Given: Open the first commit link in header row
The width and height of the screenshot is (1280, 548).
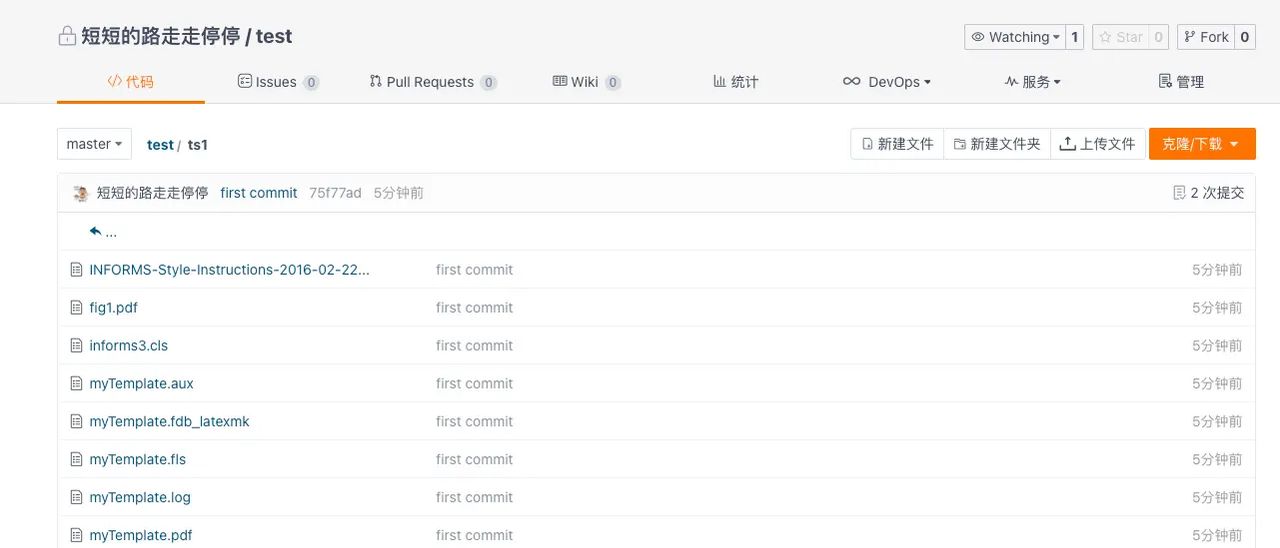Looking at the screenshot, I should (x=259, y=193).
